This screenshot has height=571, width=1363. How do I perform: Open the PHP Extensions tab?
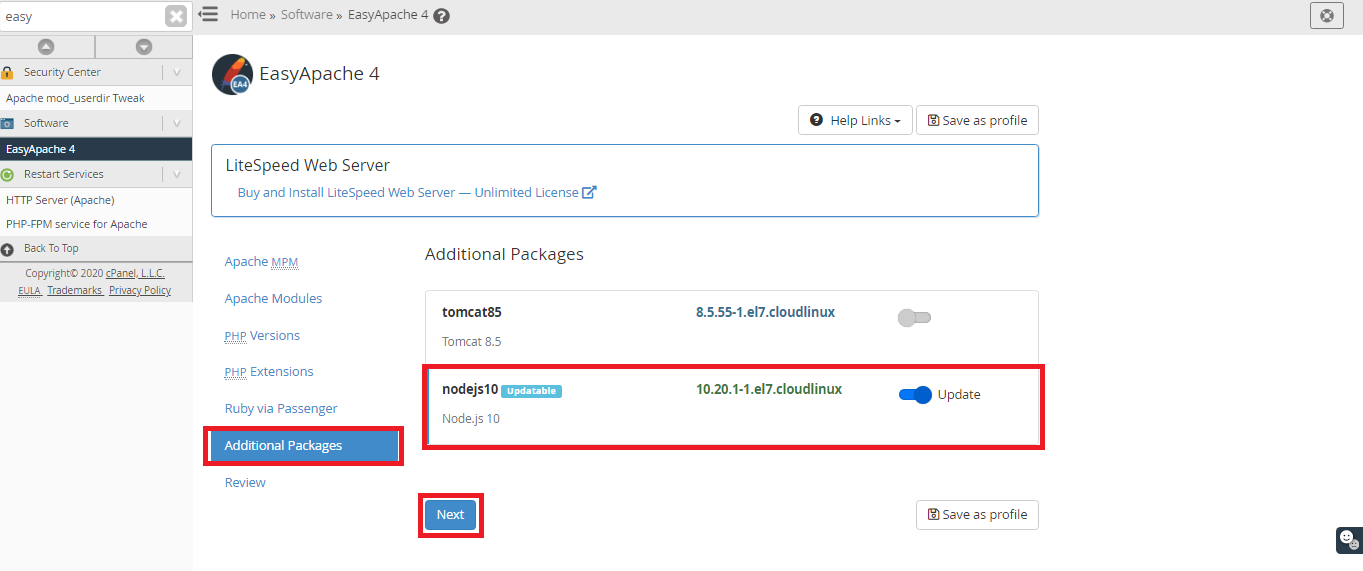coord(269,371)
